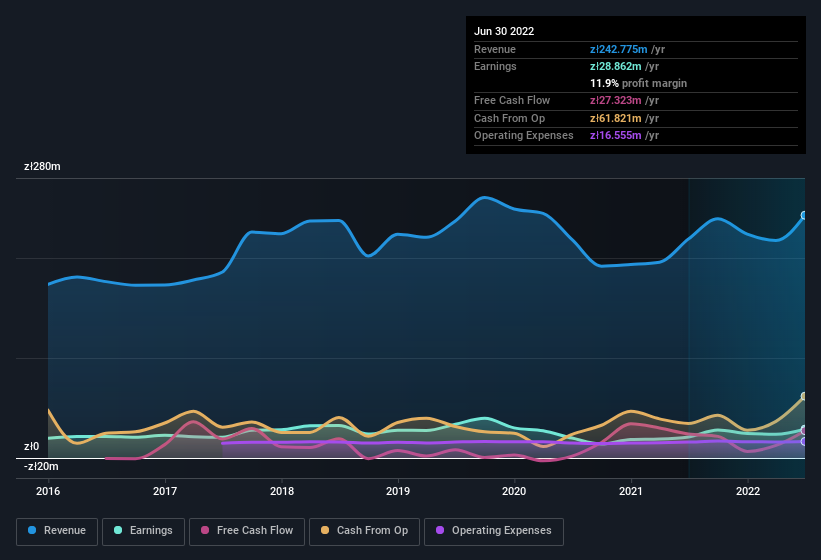Click the zł27.323m free cash flow value
The height and width of the screenshot is (560, 821).
click(615, 100)
